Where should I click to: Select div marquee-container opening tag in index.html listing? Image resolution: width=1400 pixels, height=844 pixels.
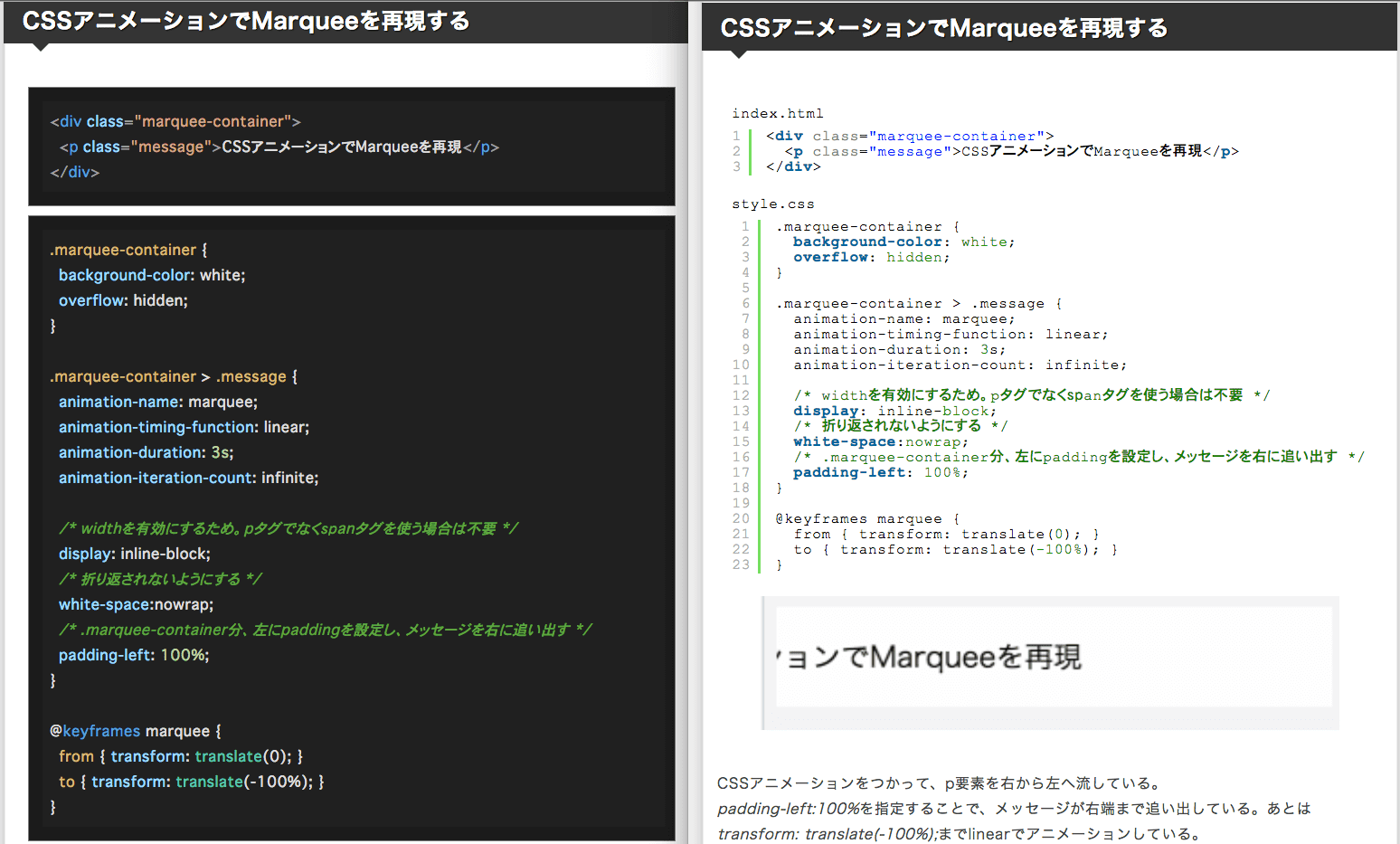click(910, 136)
